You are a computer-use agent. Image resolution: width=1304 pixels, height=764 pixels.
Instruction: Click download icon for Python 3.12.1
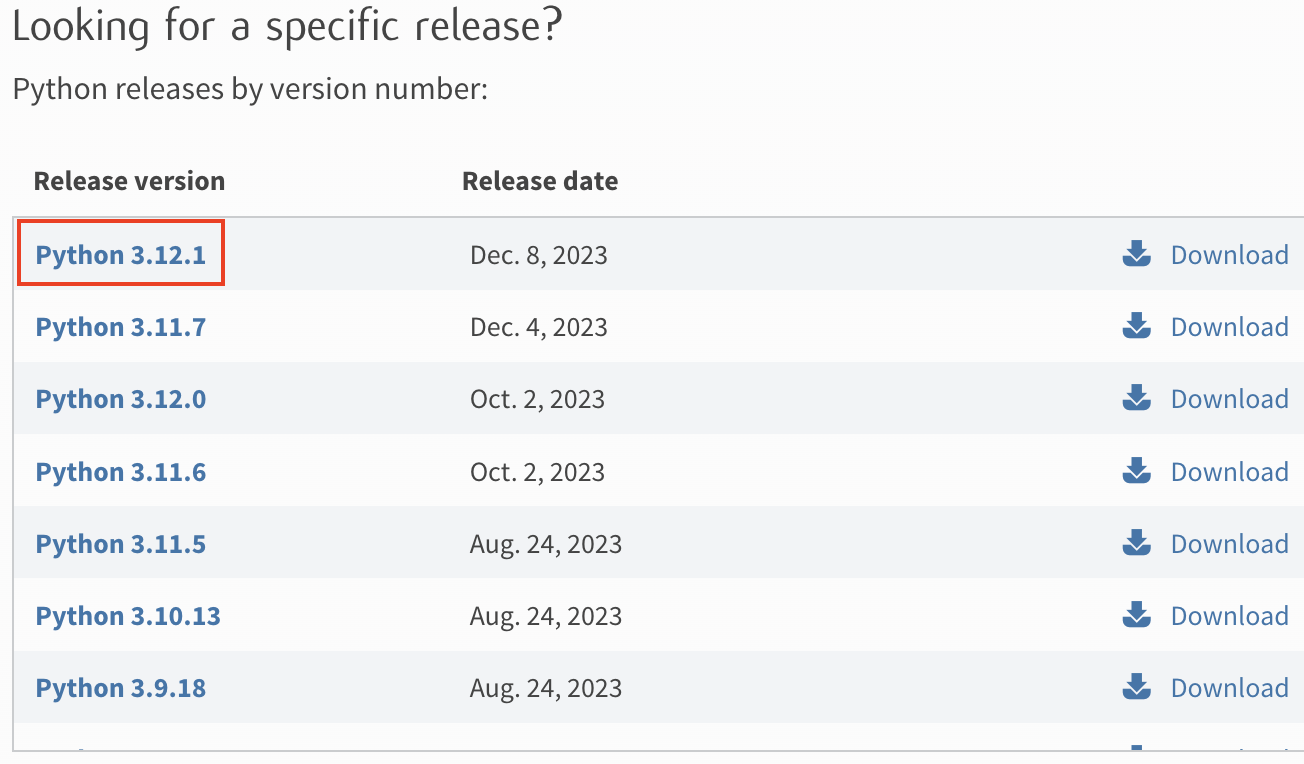point(1136,255)
